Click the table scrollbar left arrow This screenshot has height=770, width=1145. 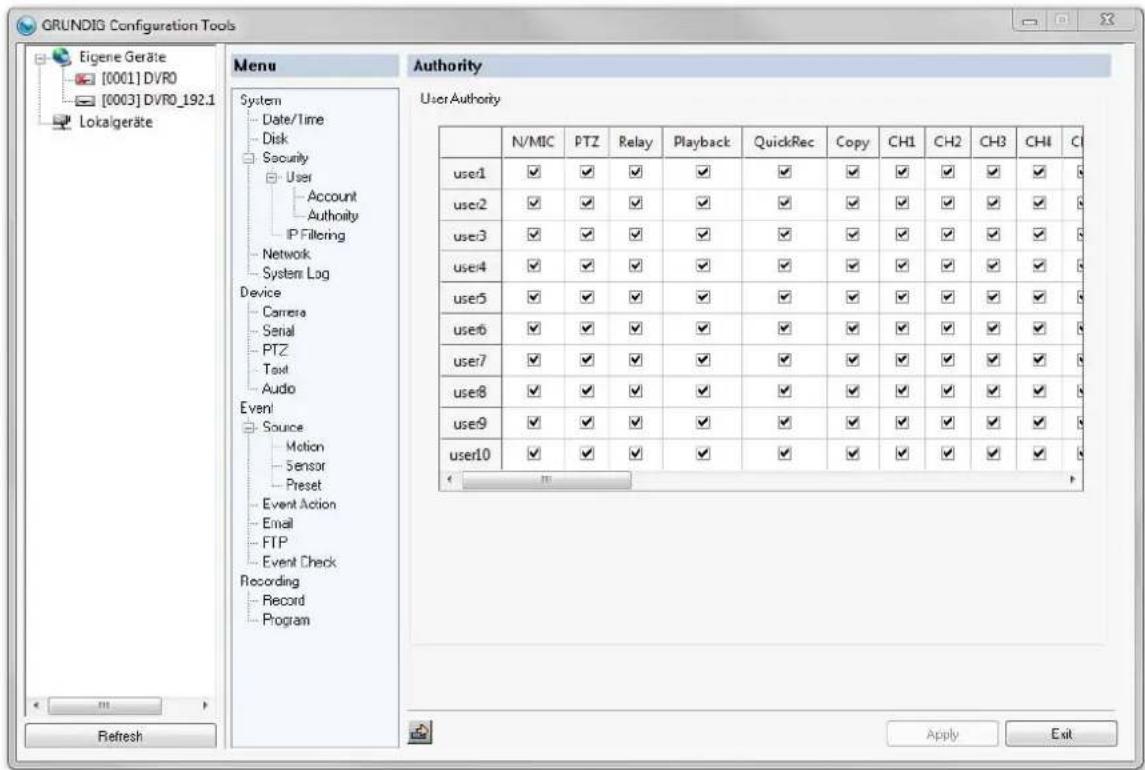pos(450,480)
